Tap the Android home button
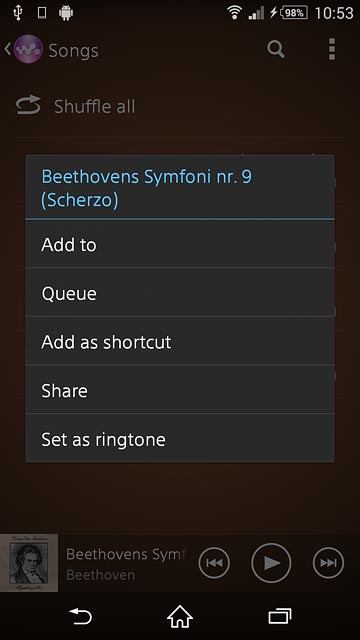The width and height of the screenshot is (360, 640). click(x=180, y=616)
